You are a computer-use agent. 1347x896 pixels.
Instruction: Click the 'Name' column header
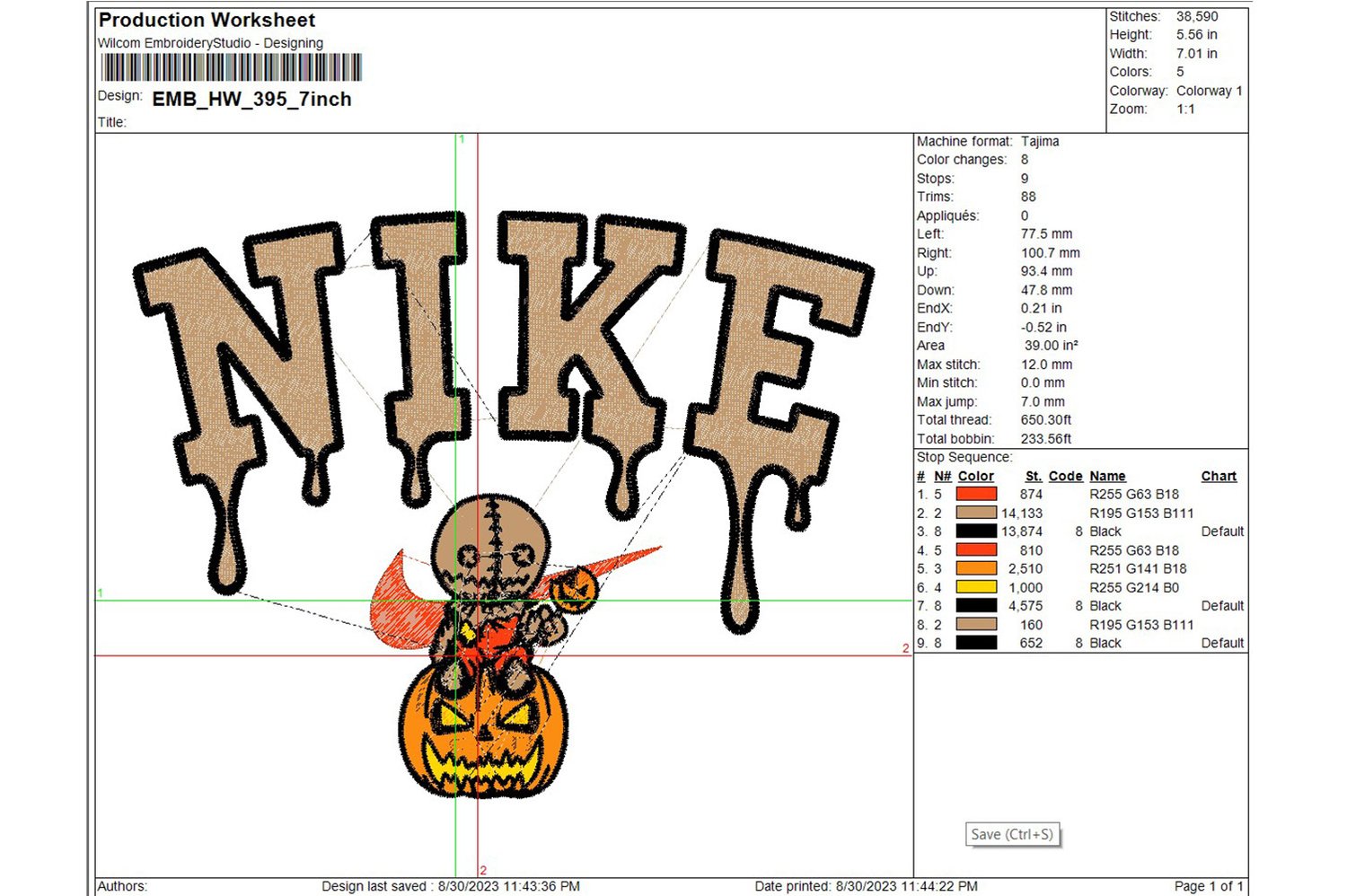tap(1107, 477)
